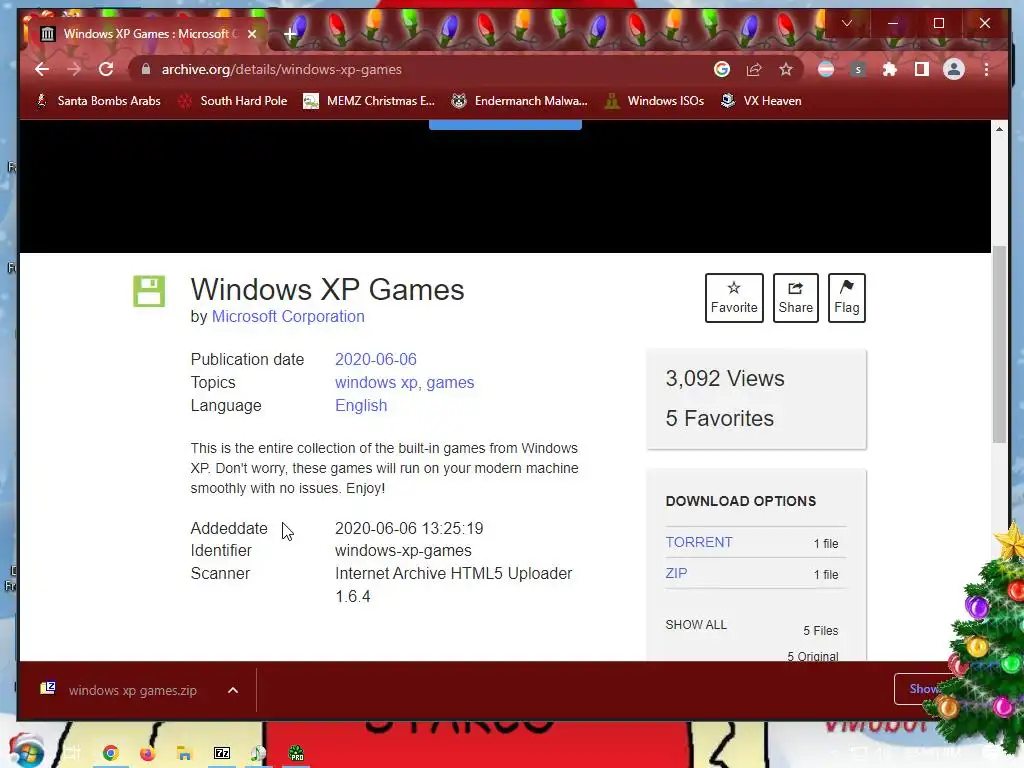This screenshot has width=1024, height=768.
Task: Share this page from address bar
Action: pos(754,69)
